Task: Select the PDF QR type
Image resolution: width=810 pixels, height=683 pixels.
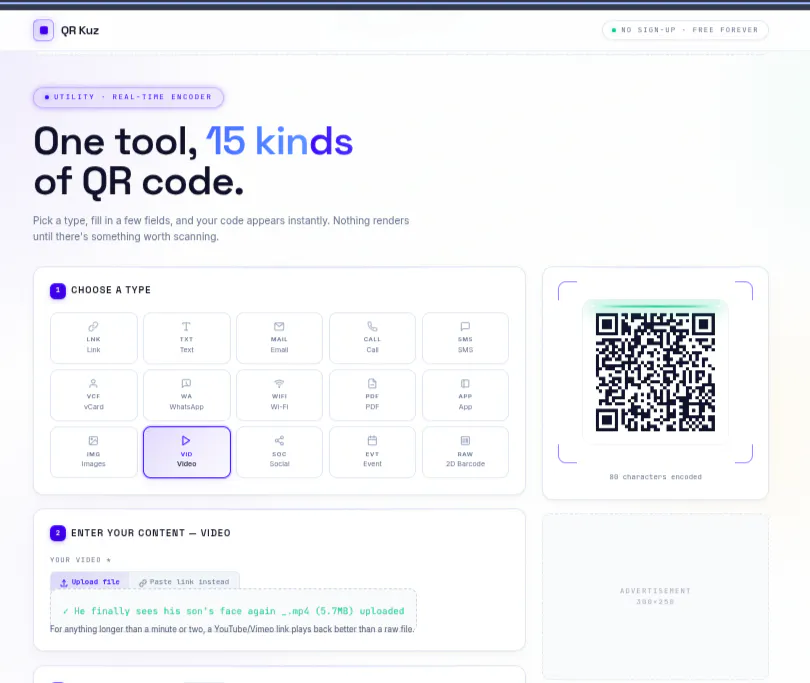Action: [x=372, y=395]
